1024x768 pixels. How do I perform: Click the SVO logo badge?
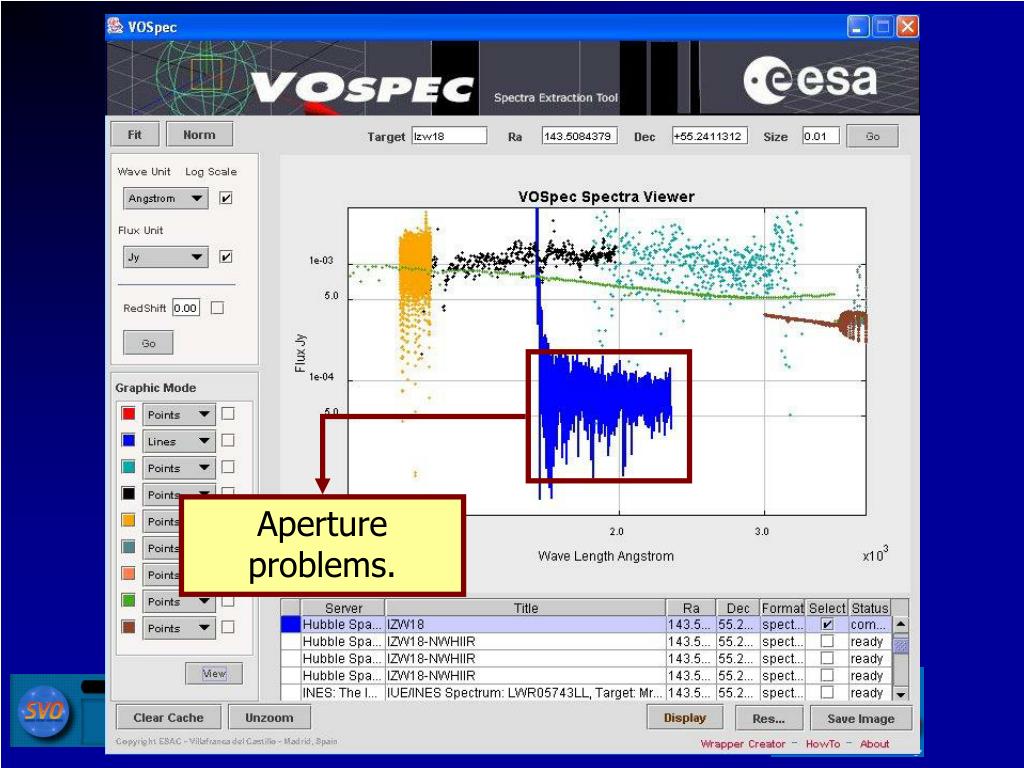(43, 711)
